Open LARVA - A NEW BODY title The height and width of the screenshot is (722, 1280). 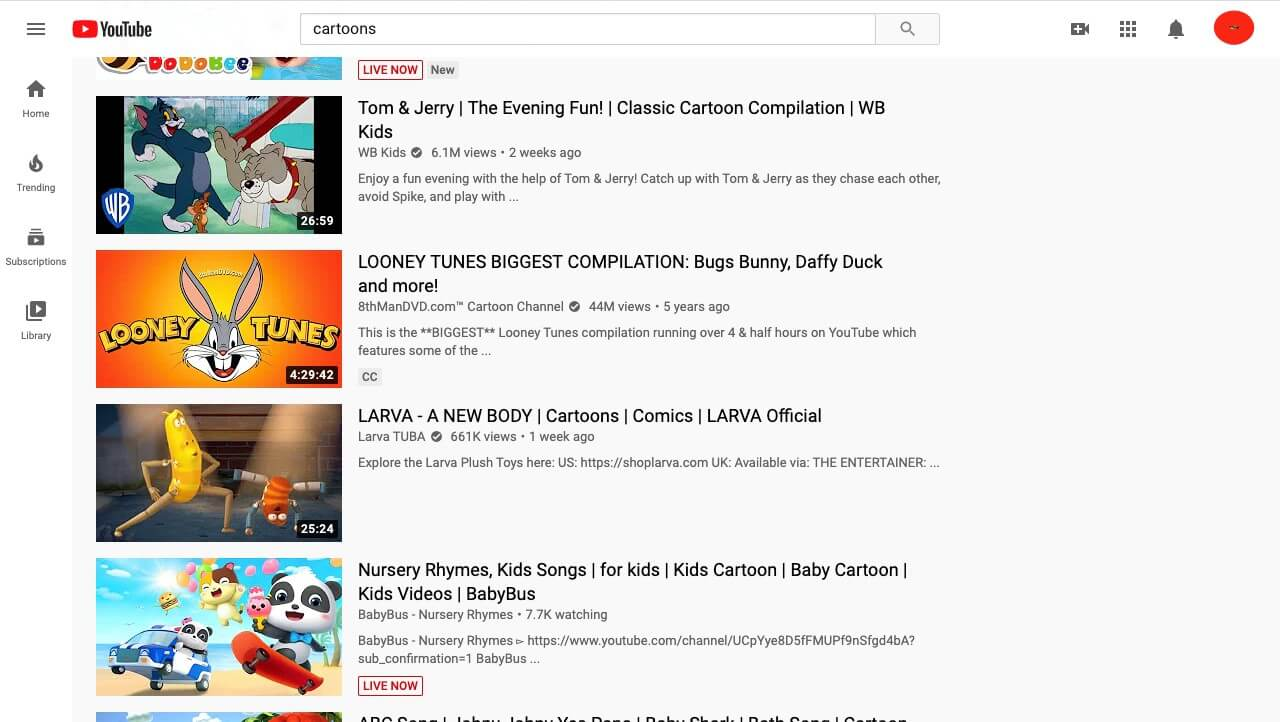point(590,416)
